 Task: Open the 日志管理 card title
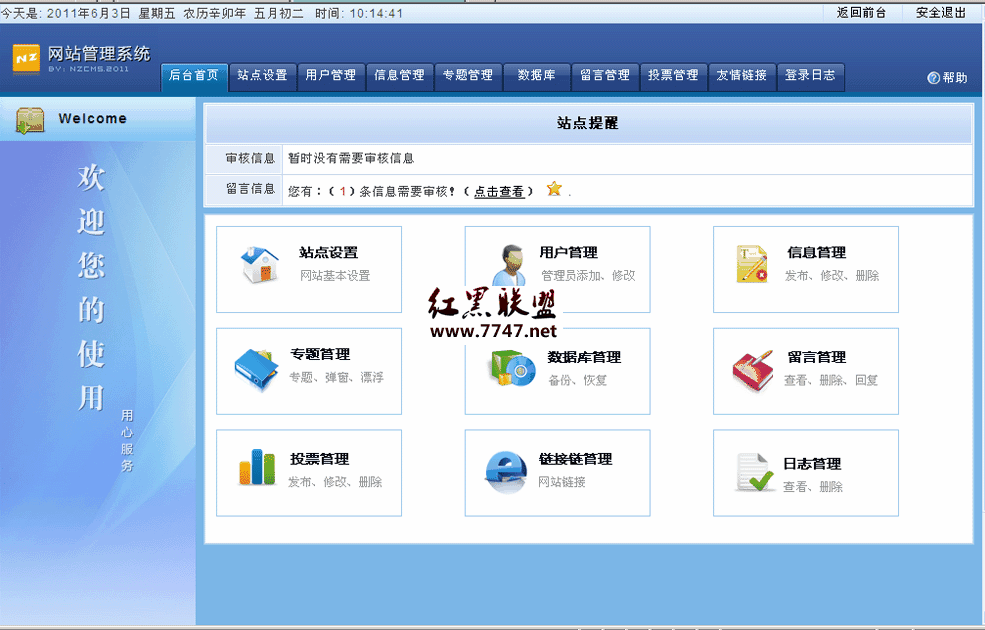(812, 464)
